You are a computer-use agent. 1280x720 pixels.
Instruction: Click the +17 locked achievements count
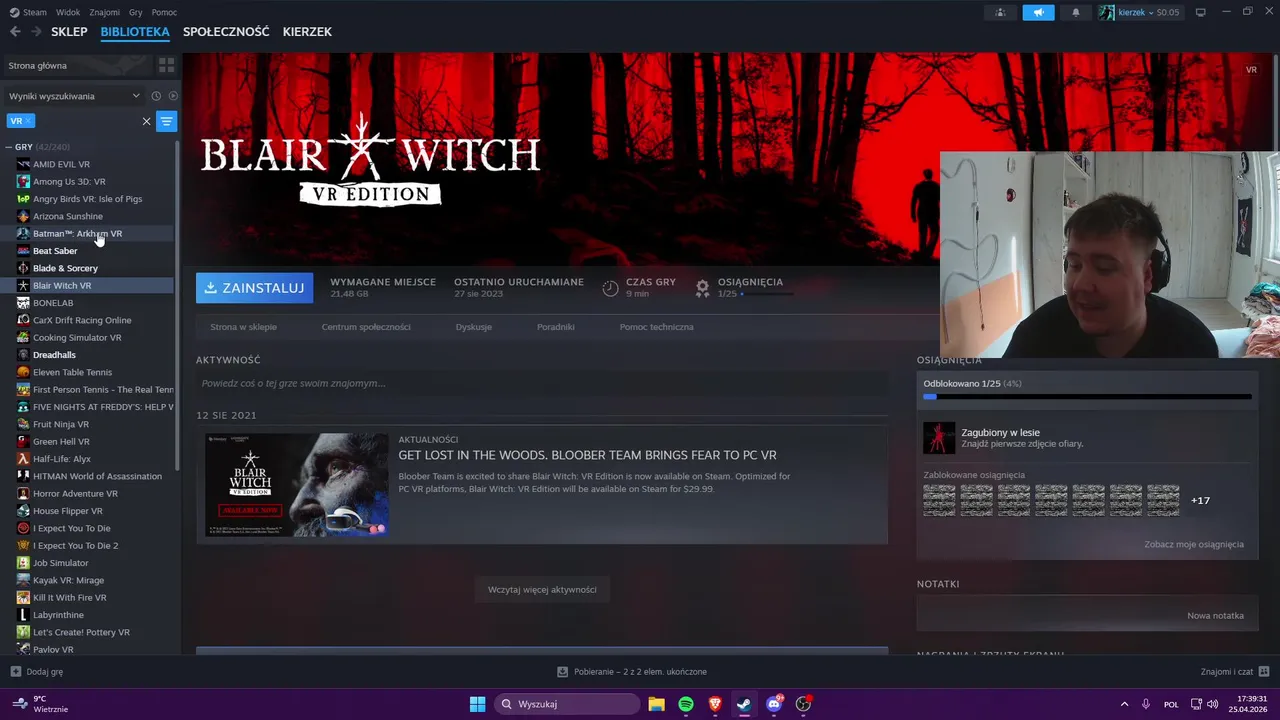click(1200, 500)
